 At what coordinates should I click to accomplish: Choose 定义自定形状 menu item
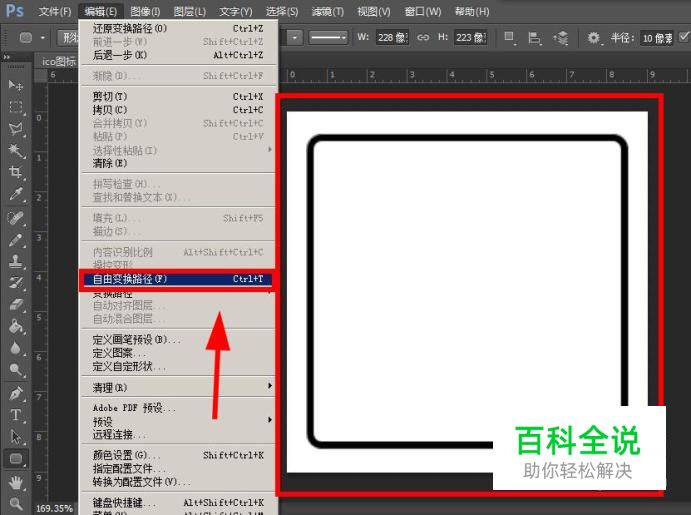(178, 366)
